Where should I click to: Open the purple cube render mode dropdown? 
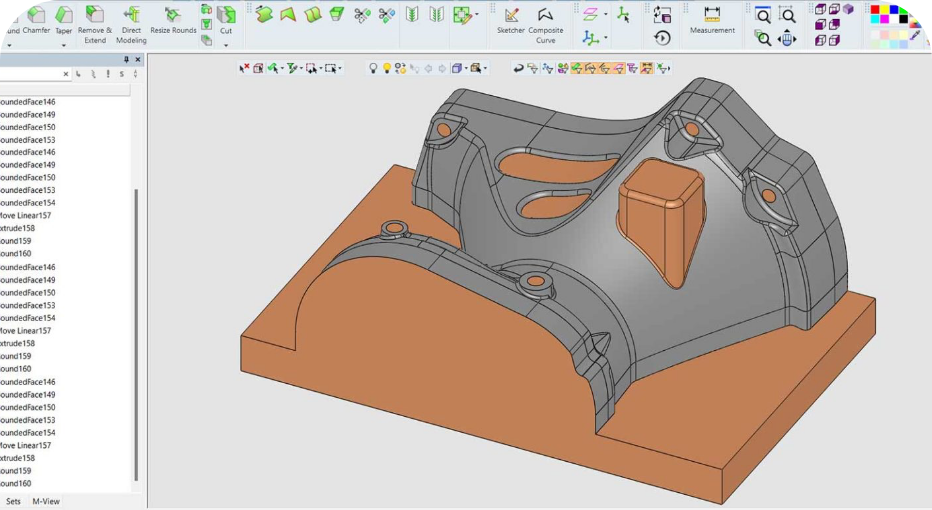pos(466,69)
